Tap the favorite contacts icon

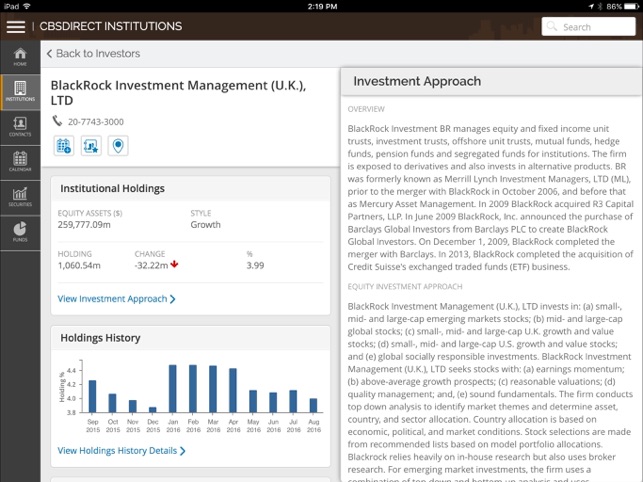(x=91, y=146)
